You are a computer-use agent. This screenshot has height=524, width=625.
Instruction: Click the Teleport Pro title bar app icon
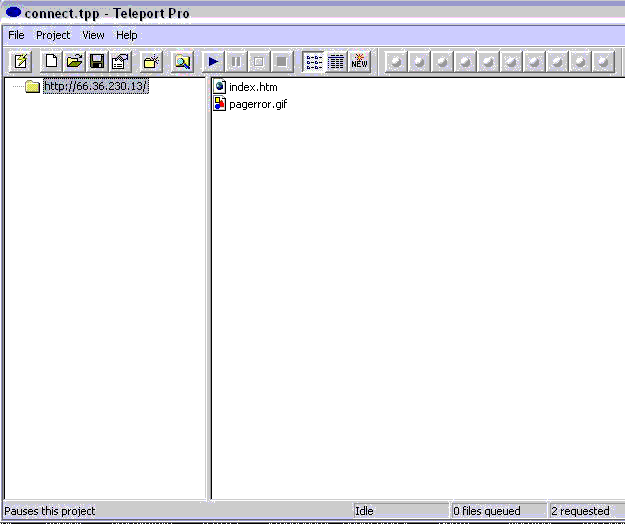pos(13,12)
